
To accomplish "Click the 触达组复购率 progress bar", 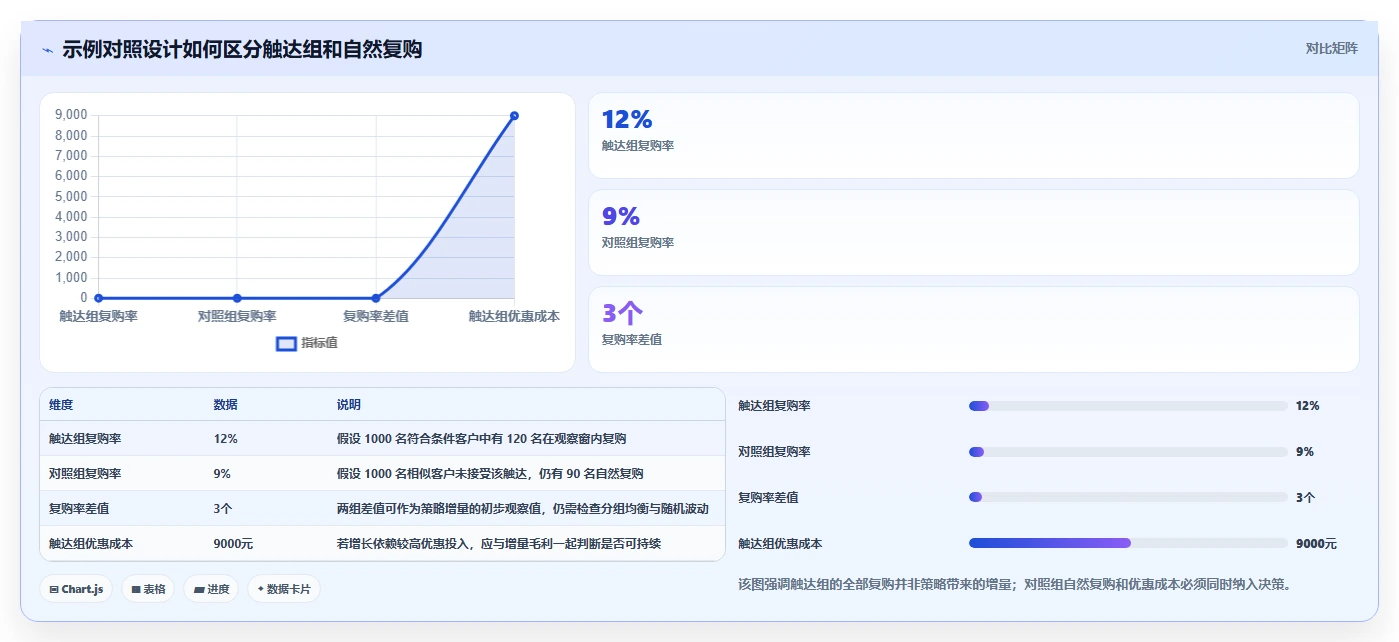I will pyautogui.click(x=1128, y=406).
